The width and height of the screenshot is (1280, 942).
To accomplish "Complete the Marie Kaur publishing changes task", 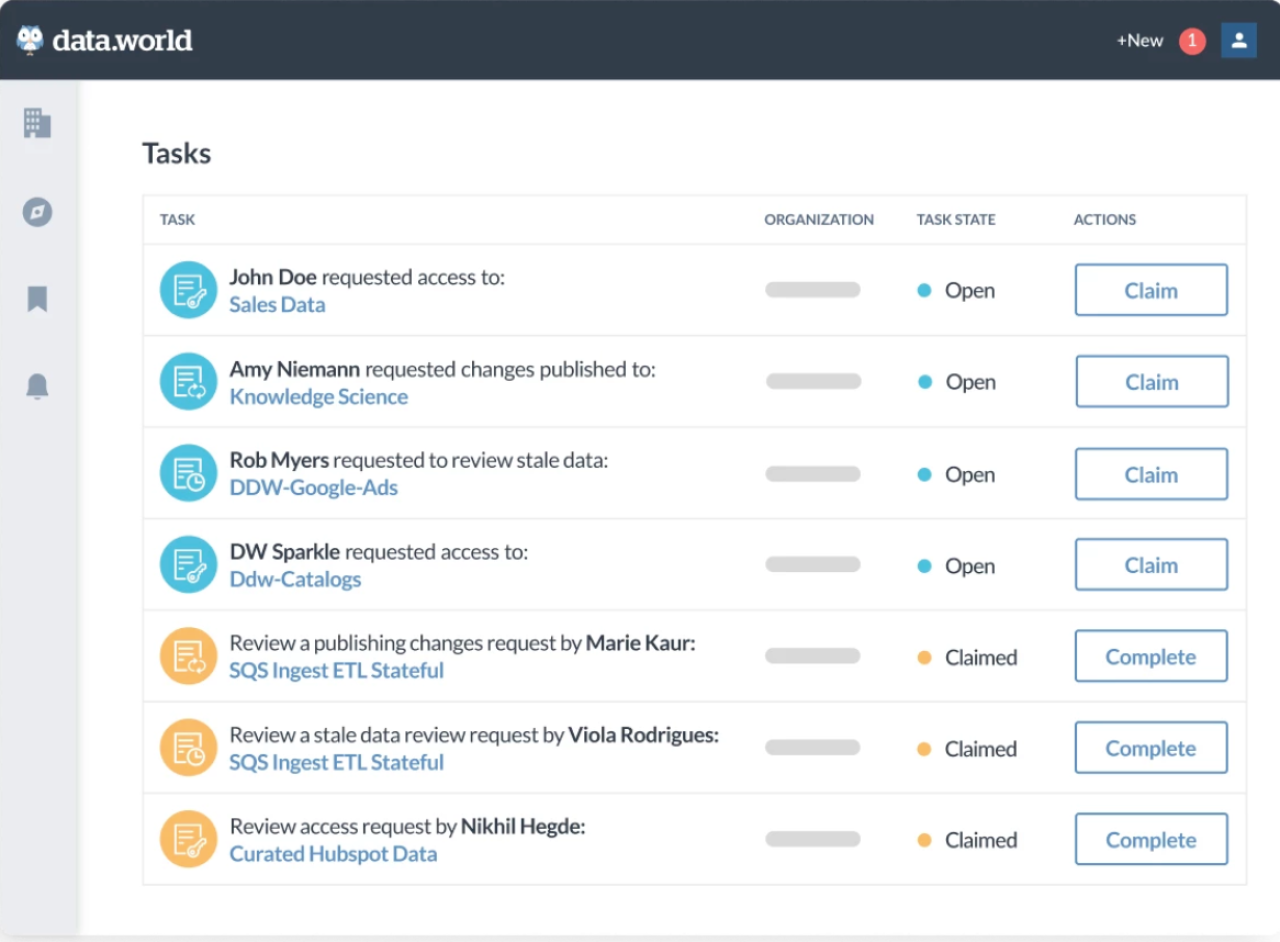I will coord(1151,656).
